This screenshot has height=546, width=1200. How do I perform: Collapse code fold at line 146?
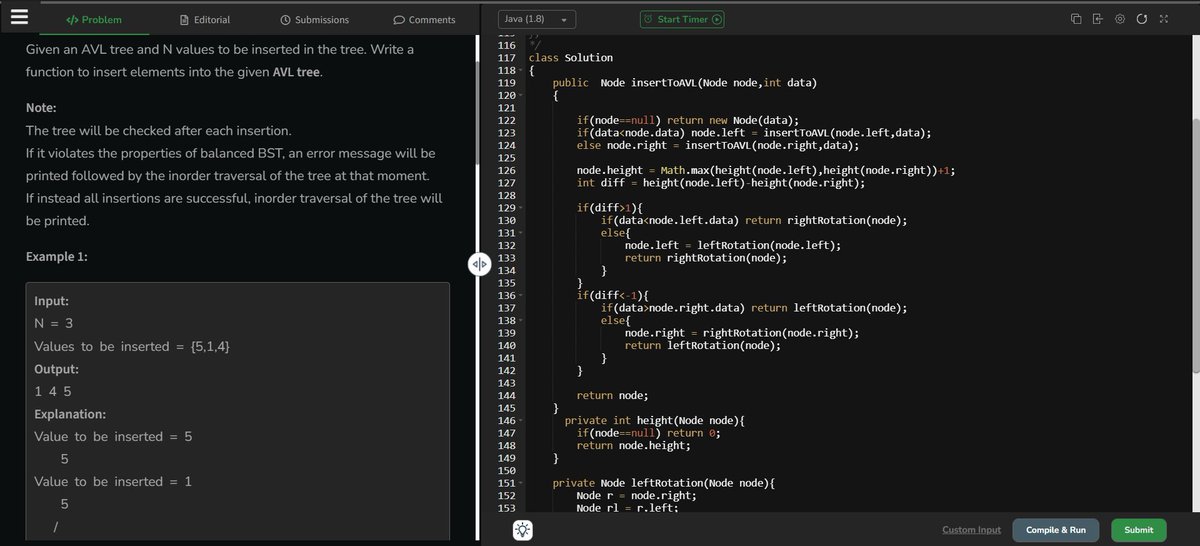point(523,421)
